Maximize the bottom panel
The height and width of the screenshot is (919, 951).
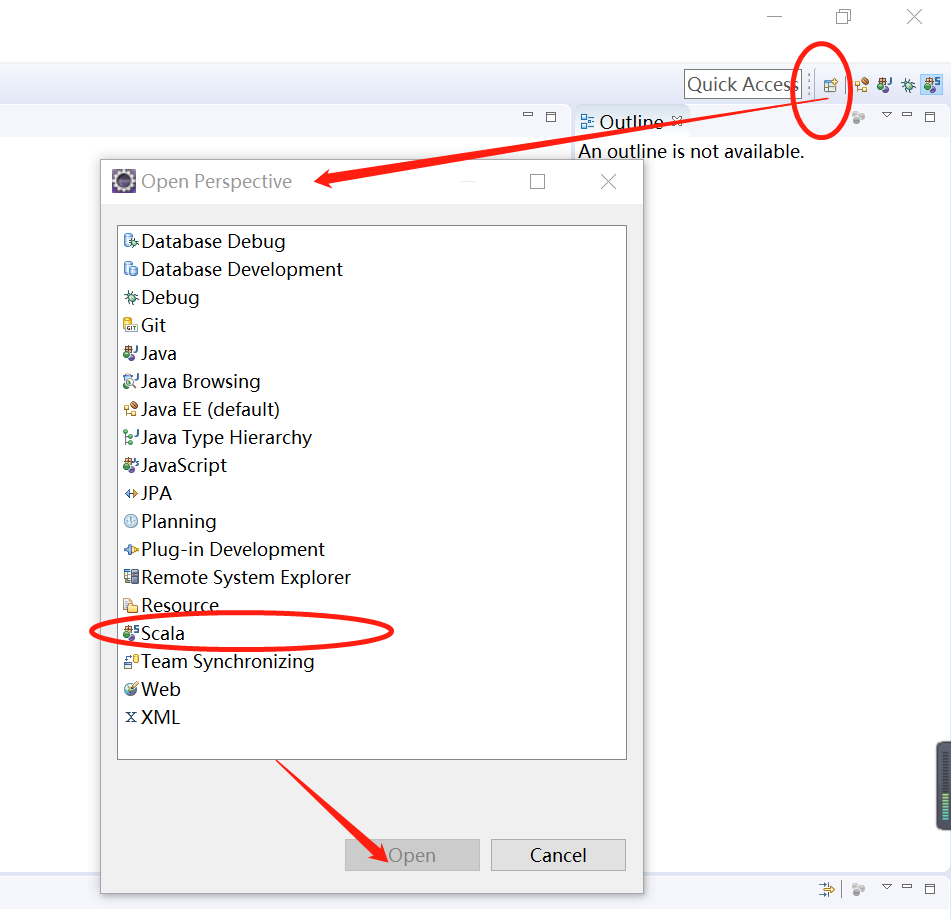(930, 889)
